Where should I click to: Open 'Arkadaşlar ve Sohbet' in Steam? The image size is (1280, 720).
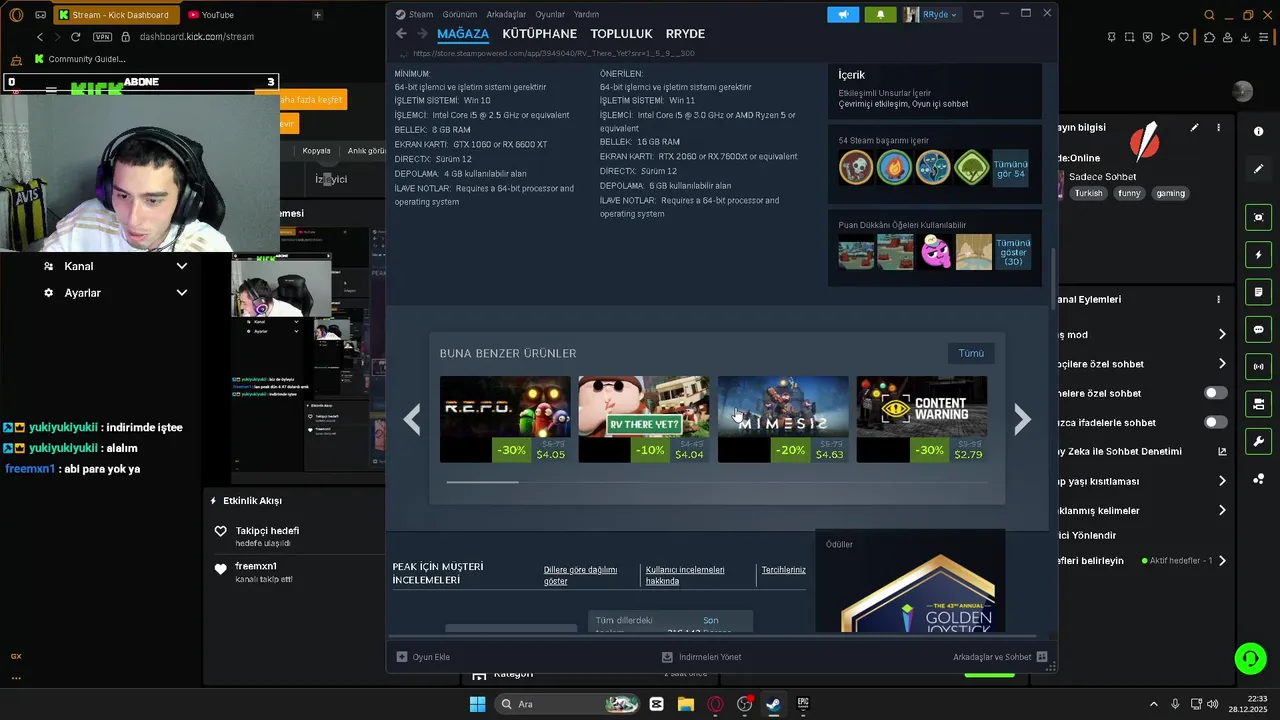pyautogui.click(x=999, y=657)
